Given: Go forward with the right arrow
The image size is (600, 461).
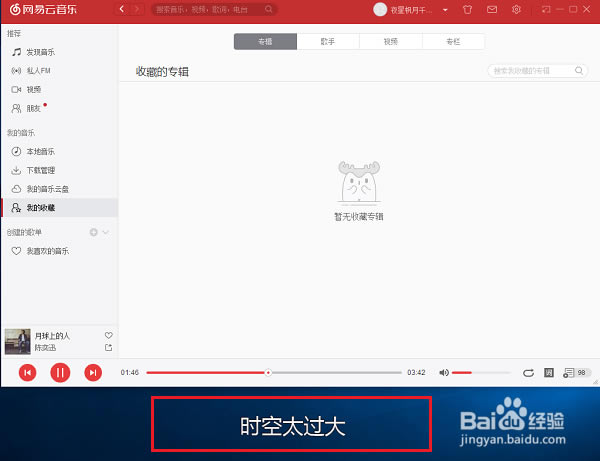Looking at the screenshot, I should [x=137, y=9].
